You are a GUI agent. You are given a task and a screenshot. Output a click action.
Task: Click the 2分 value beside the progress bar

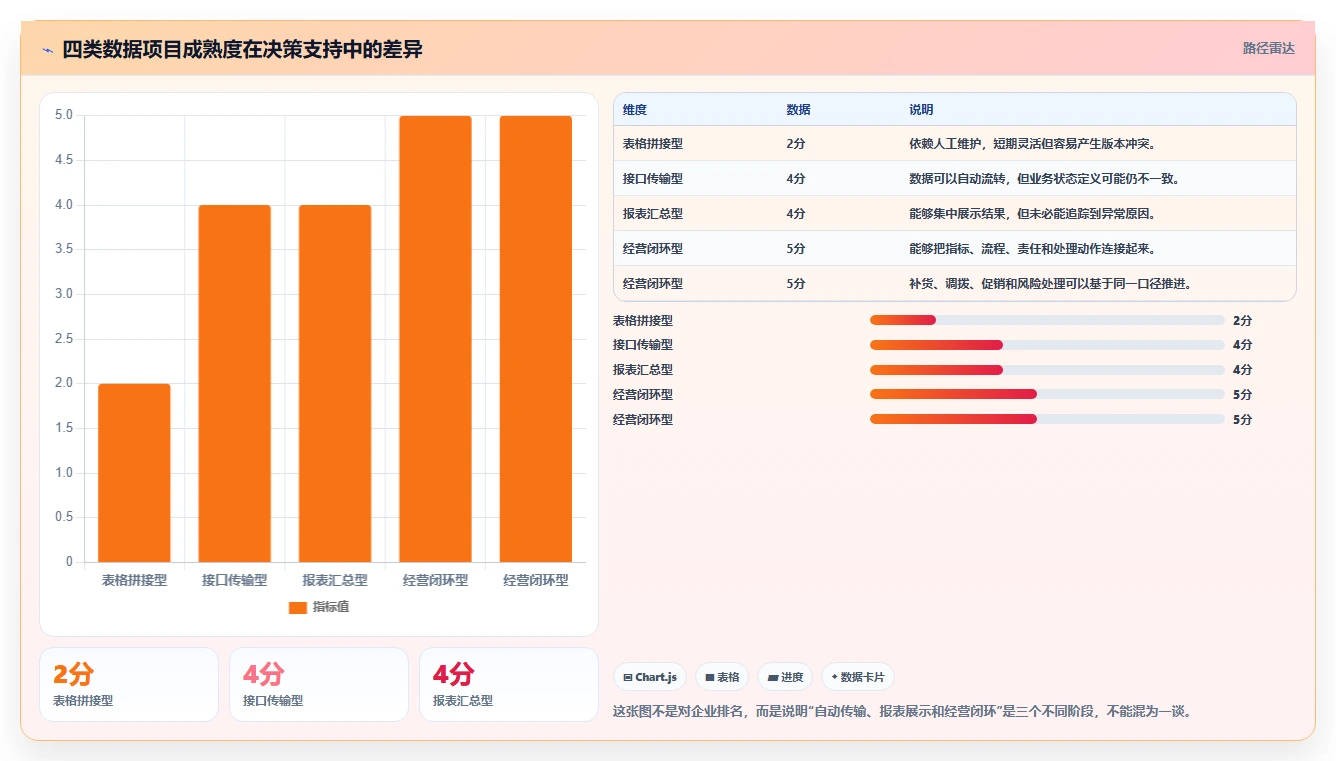click(x=1242, y=321)
